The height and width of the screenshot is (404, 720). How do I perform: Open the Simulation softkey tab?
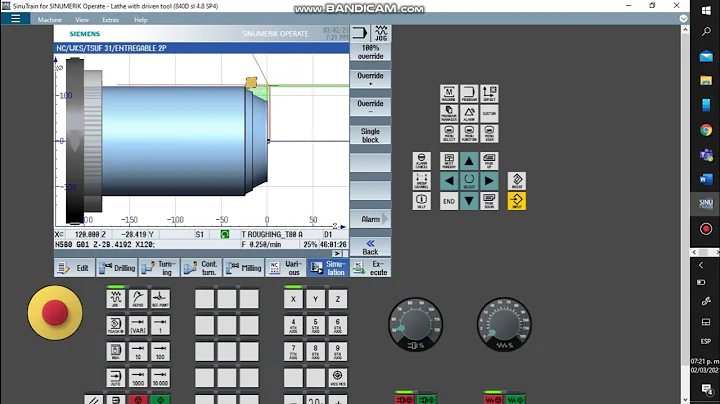[x=328, y=268]
